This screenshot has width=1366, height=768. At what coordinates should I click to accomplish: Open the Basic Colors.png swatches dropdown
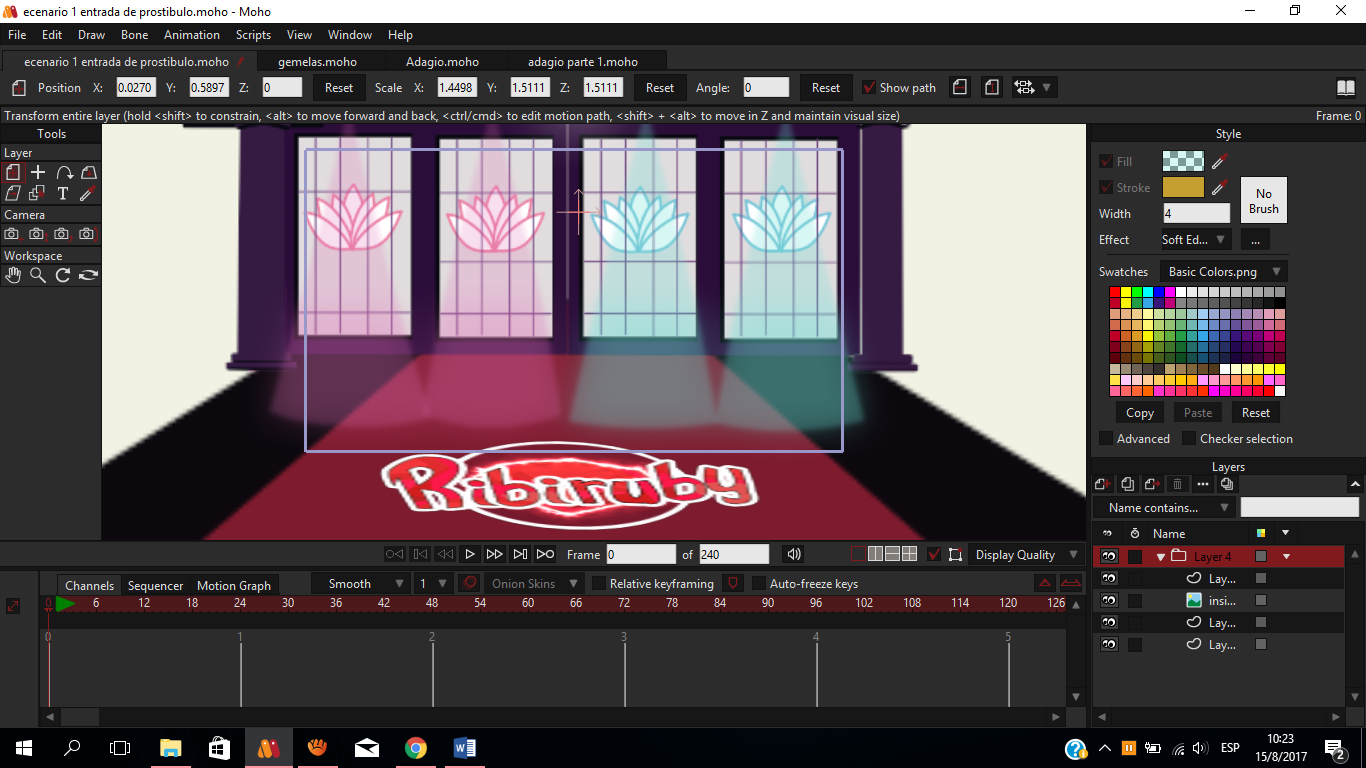click(1223, 272)
